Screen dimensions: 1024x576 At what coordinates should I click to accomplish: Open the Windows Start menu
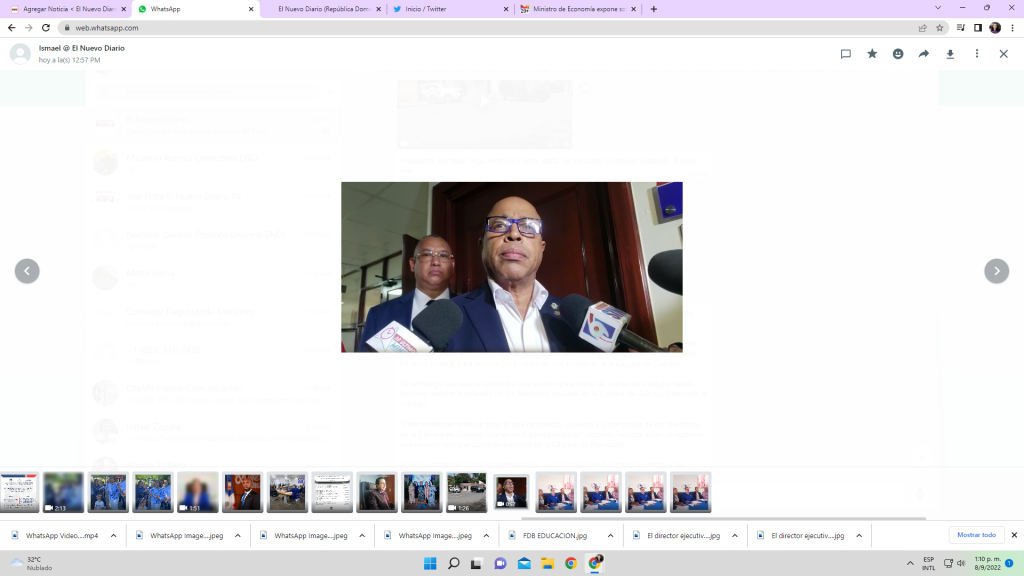coord(429,563)
